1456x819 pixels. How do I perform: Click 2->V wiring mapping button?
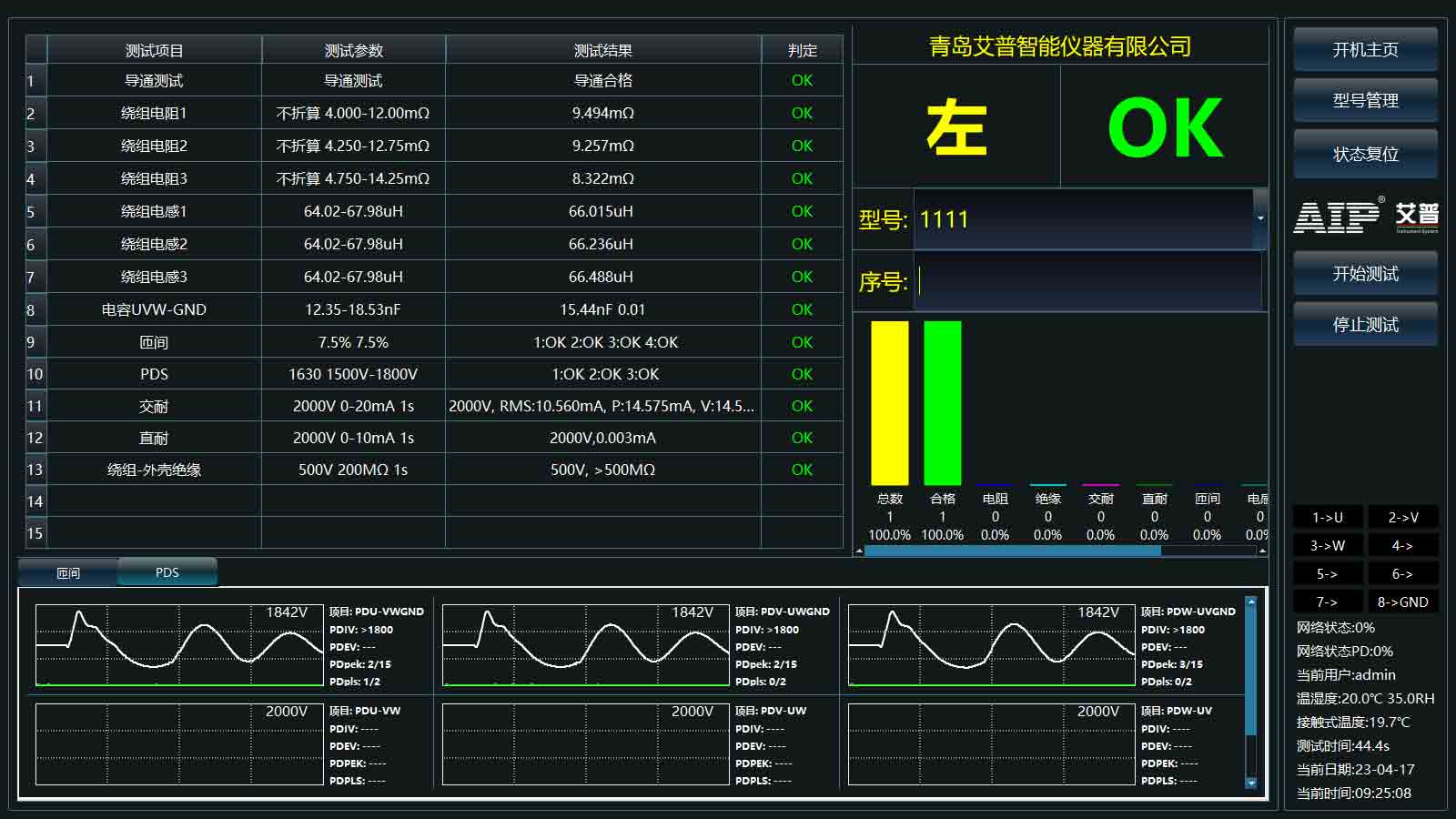(1404, 517)
